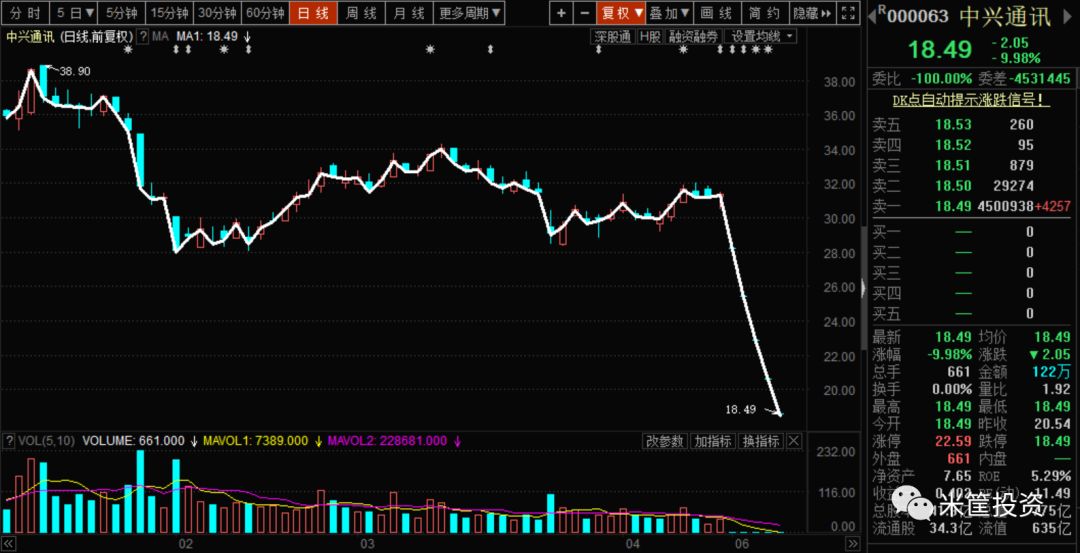1080x553 pixels.
Task: Click the 委差 value -4531445
Action: pyautogui.click(x=1039, y=78)
